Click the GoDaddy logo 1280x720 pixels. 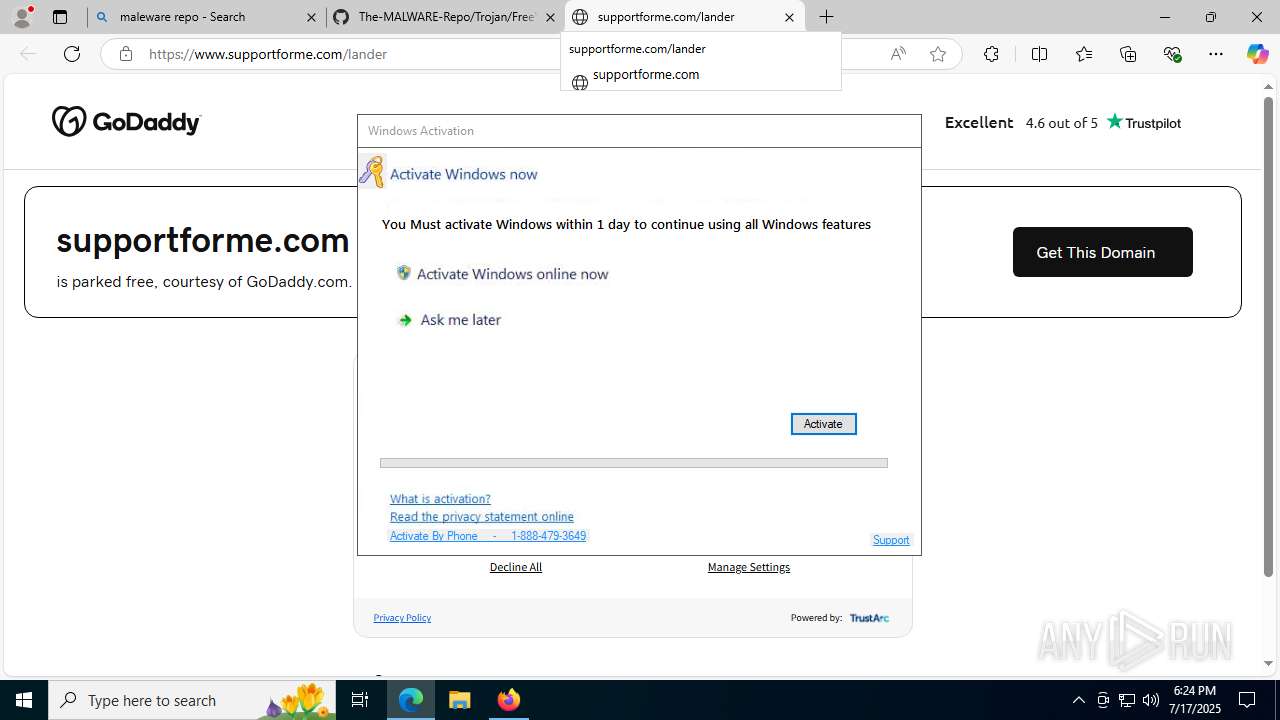pos(126,122)
